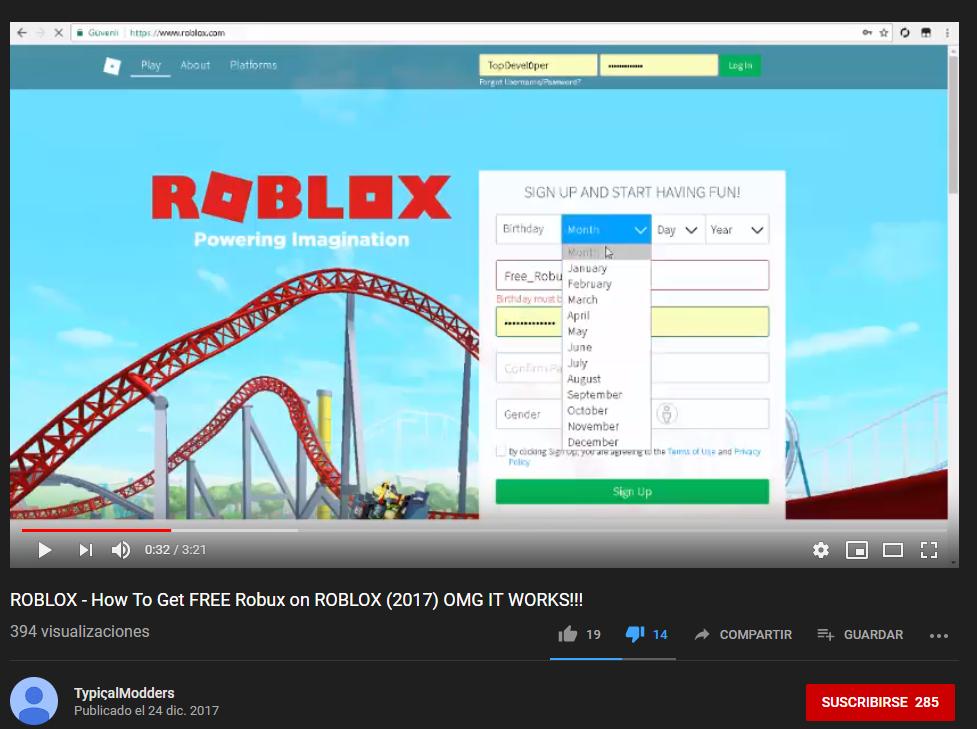The image size is (977, 729).
Task: Stop loading the page
Action: click(59, 33)
